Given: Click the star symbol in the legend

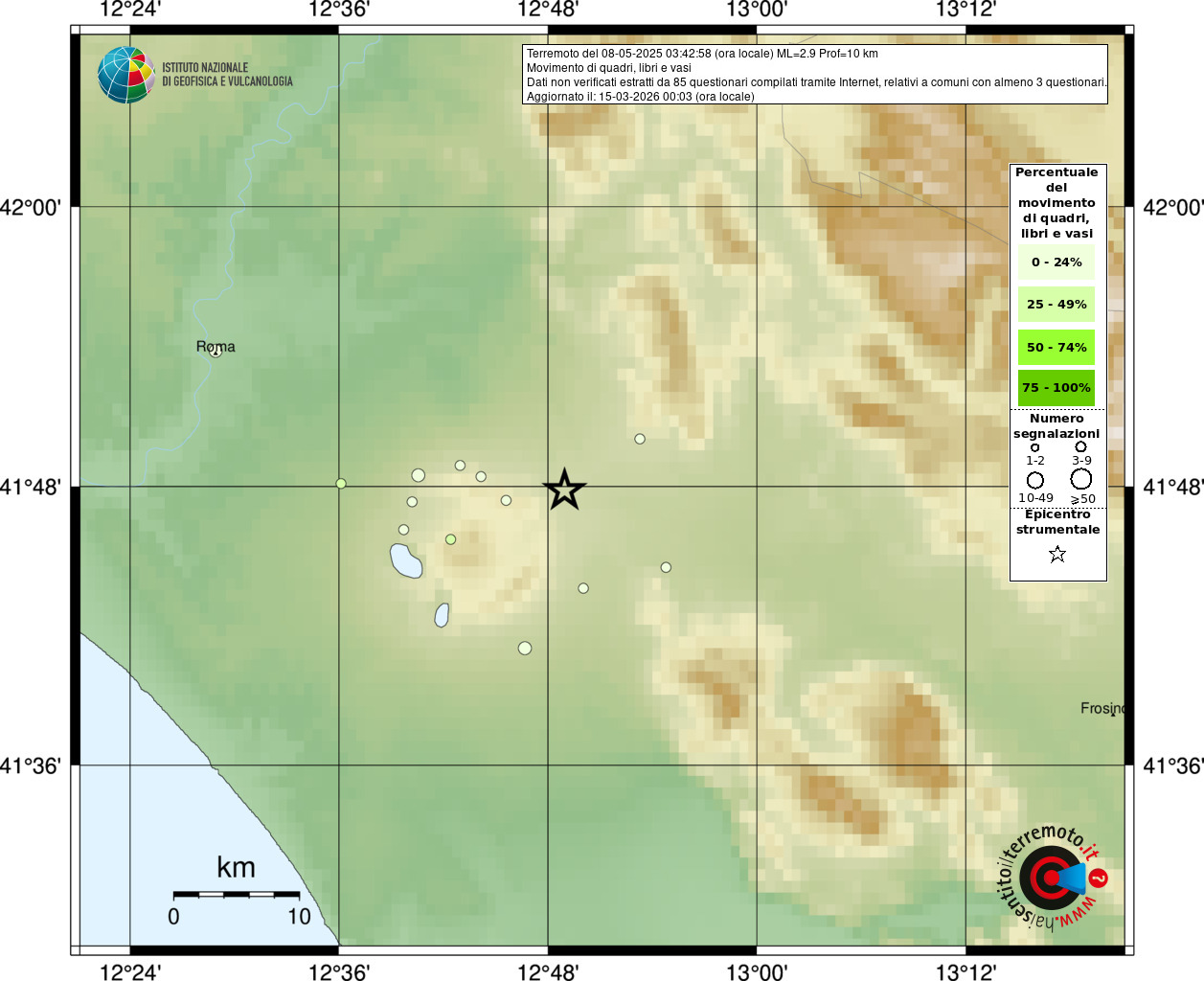Looking at the screenshot, I should click(1057, 554).
